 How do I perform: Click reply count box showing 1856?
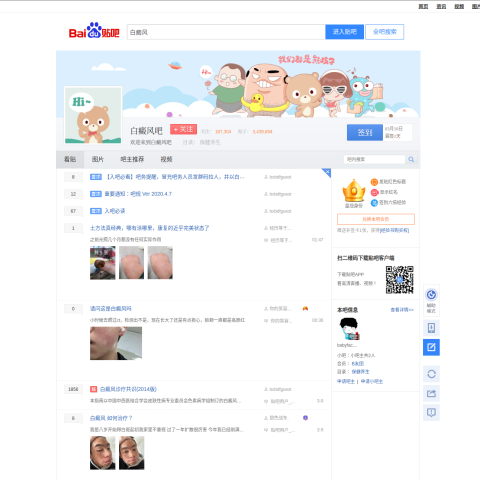pyautogui.click(x=73, y=389)
